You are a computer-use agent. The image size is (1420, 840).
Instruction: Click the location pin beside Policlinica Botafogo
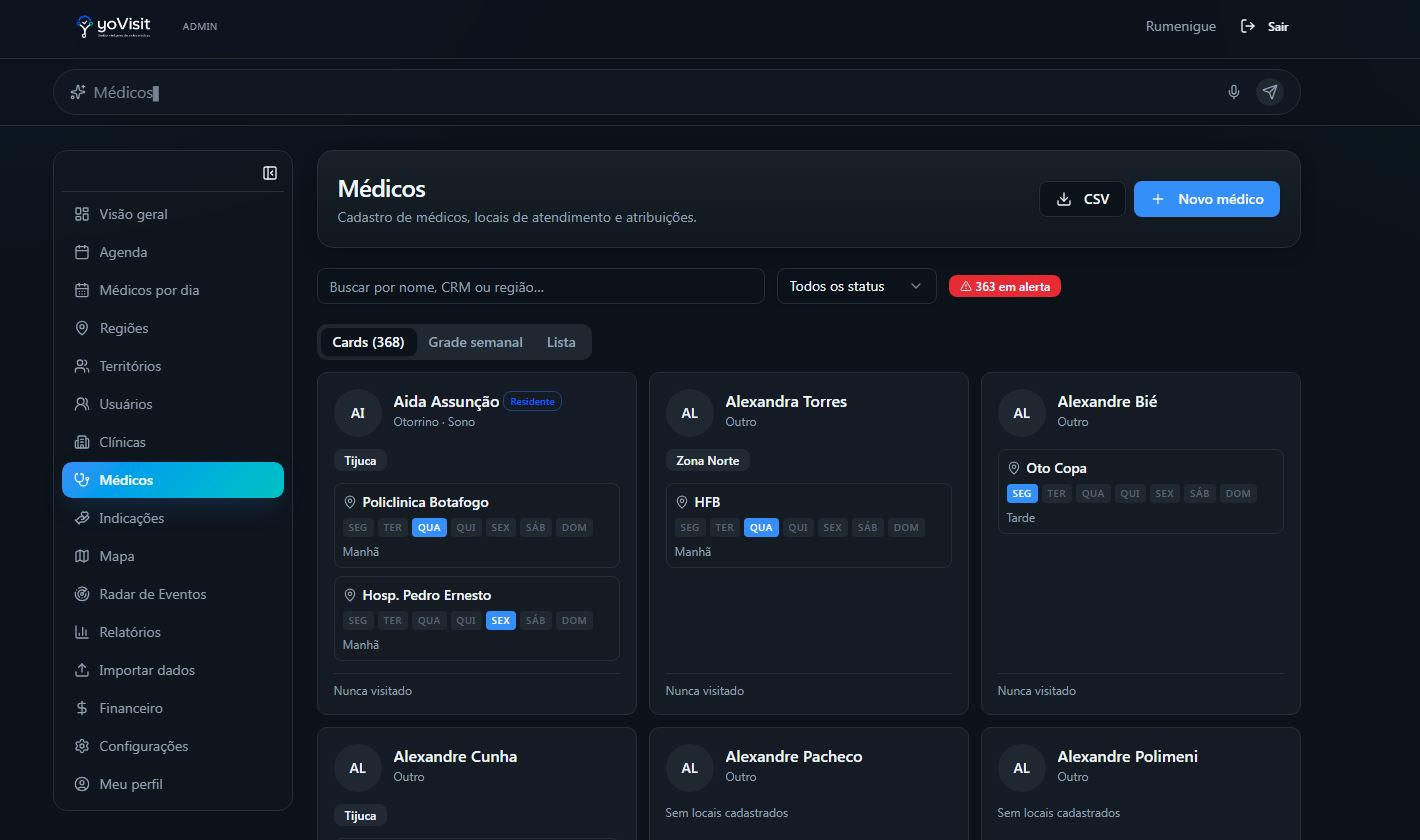click(350, 502)
